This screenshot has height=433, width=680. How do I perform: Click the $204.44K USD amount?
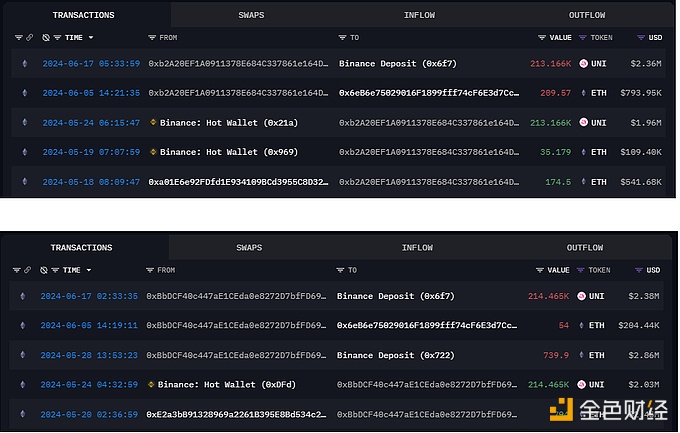[x=638, y=326]
